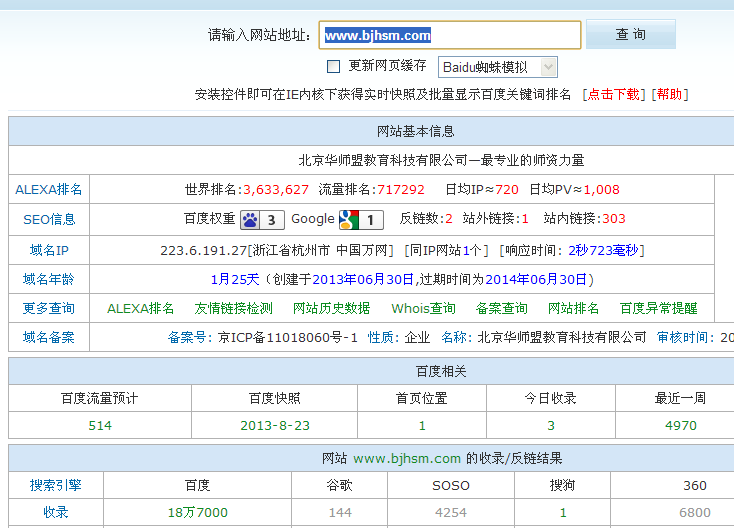The height and width of the screenshot is (528, 734).
Task: Open the 帮助 link
Action: pos(669,95)
